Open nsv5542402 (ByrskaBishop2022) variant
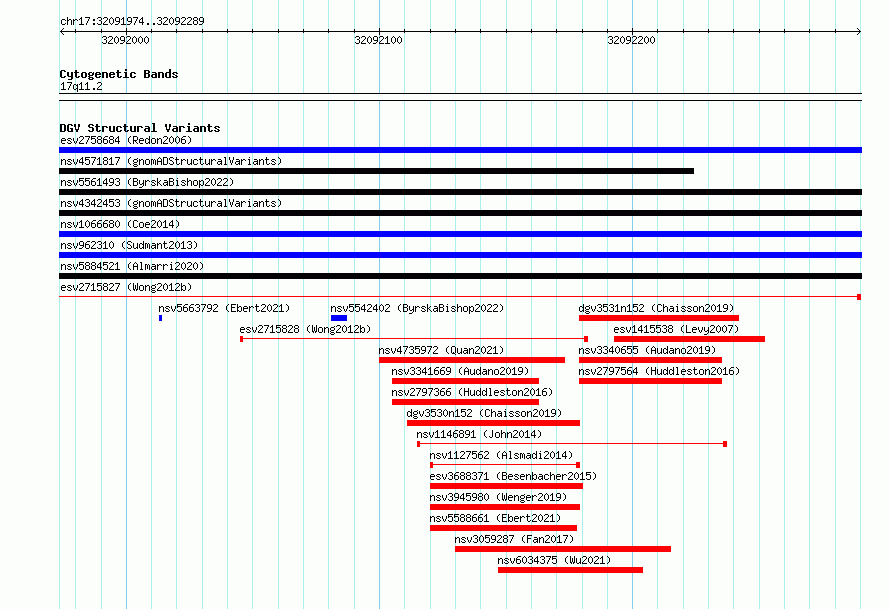 (417, 308)
